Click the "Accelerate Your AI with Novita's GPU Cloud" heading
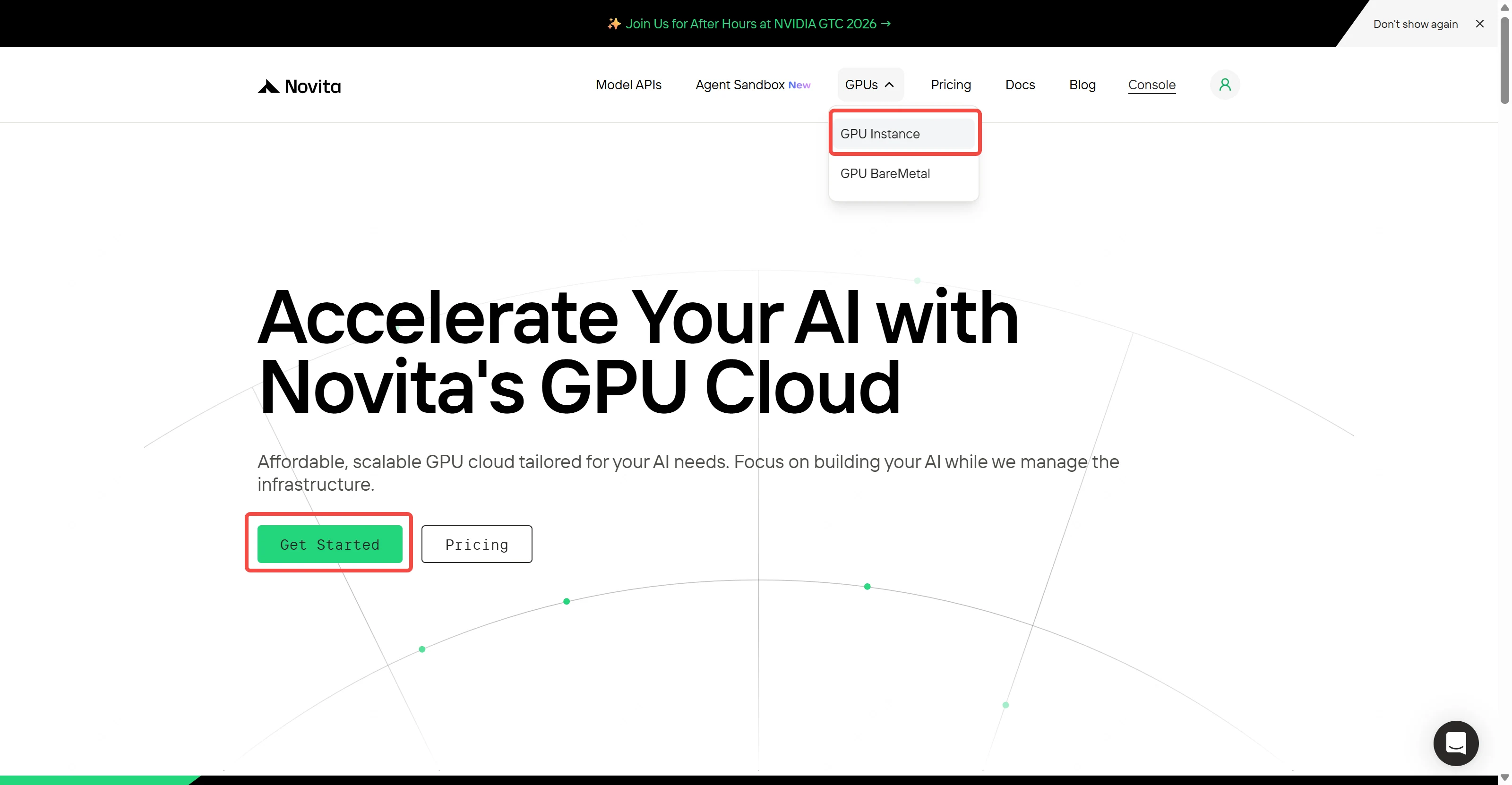1512x785 pixels. tap(638, 352)
